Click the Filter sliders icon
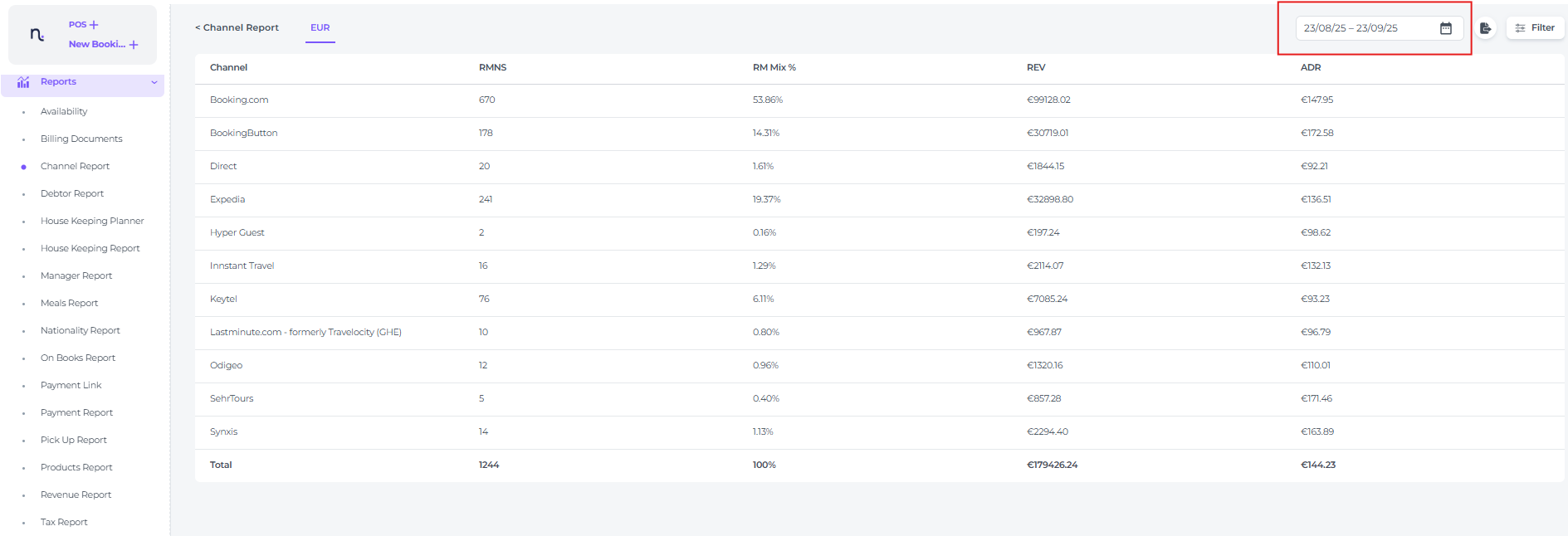 (1520, 28)
